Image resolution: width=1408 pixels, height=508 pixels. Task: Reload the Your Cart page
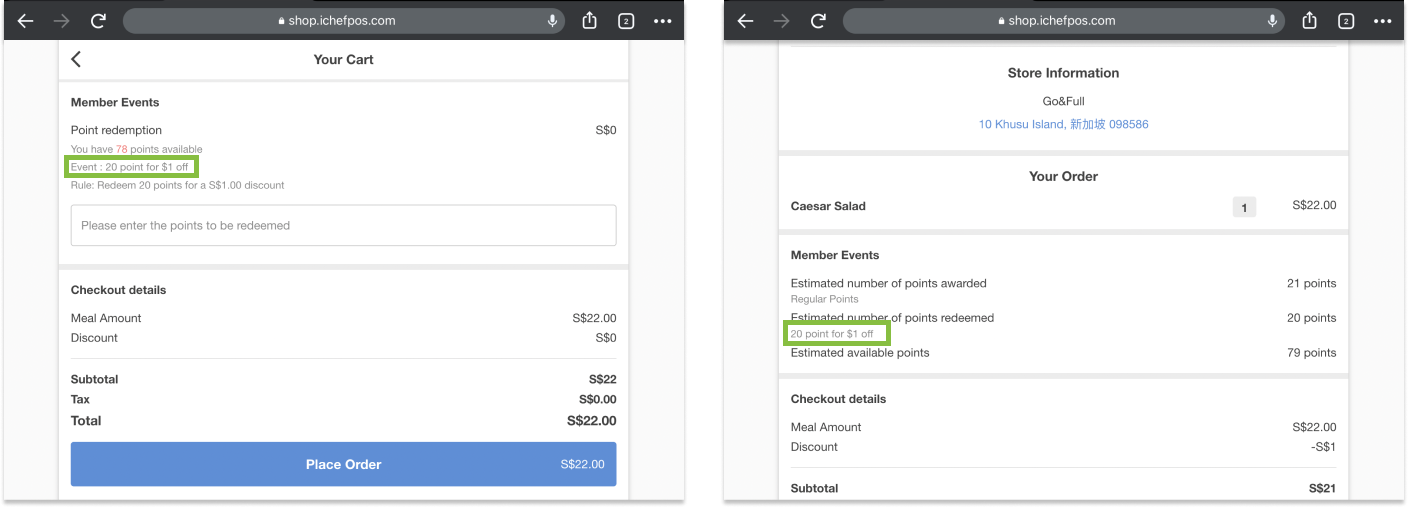(98, 21)
